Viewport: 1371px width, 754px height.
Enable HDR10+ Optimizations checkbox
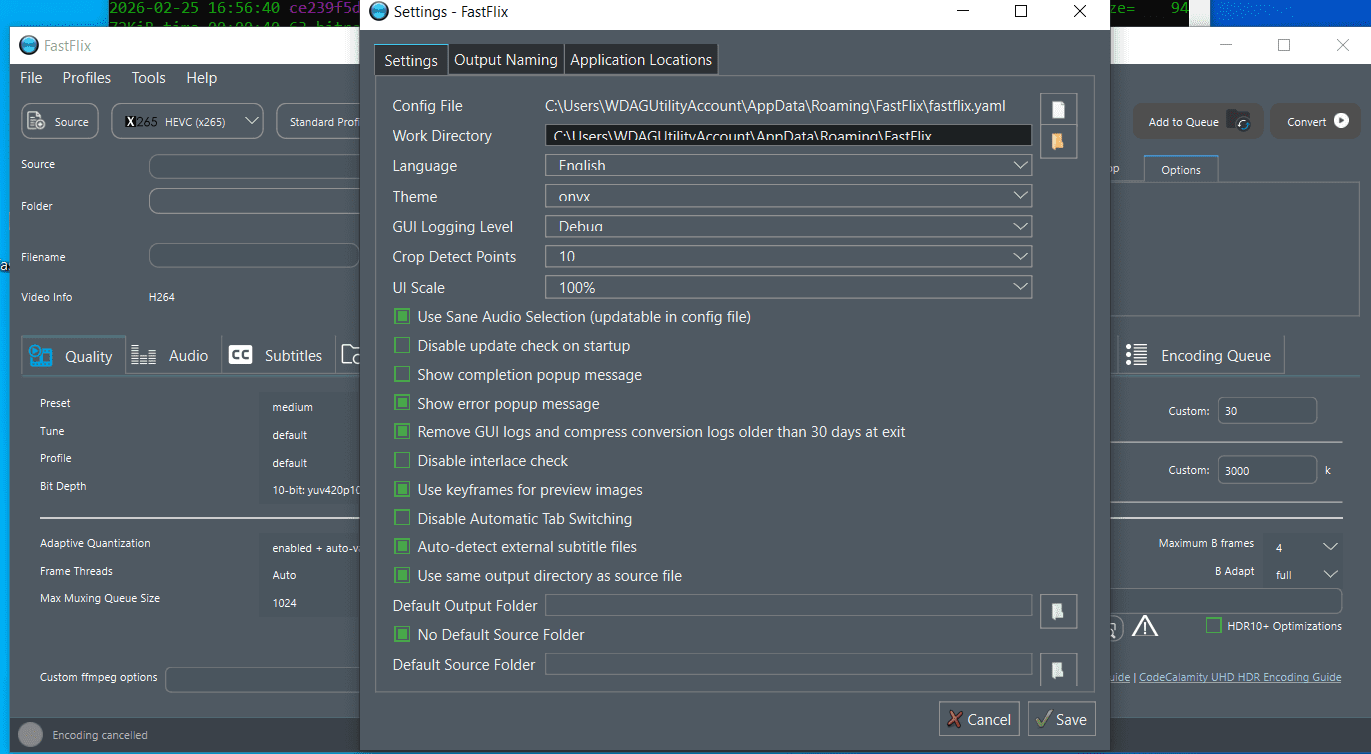coord(1213,626)
